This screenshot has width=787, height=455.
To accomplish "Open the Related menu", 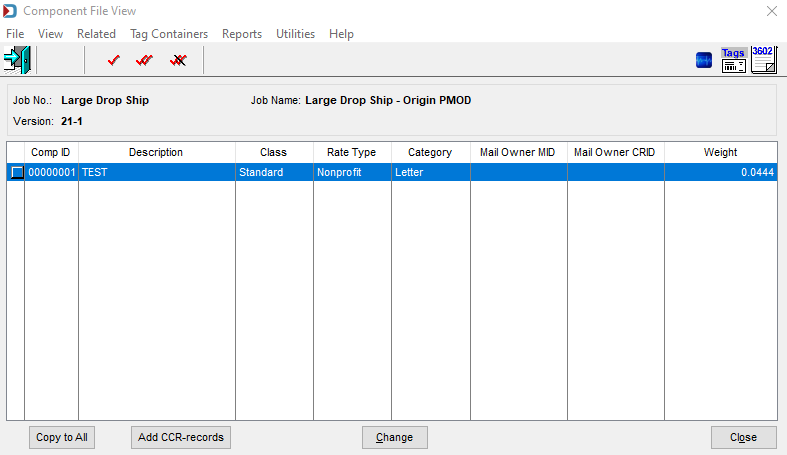I will tap(96, 34).
